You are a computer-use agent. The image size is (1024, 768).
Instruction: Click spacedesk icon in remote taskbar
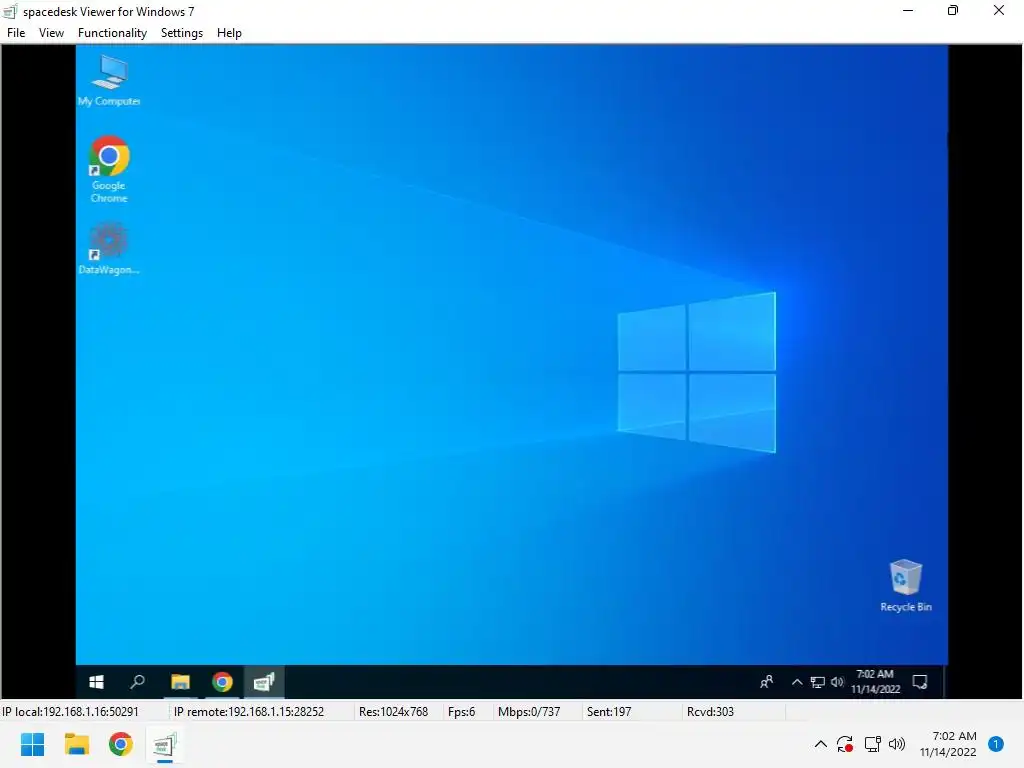264,682
